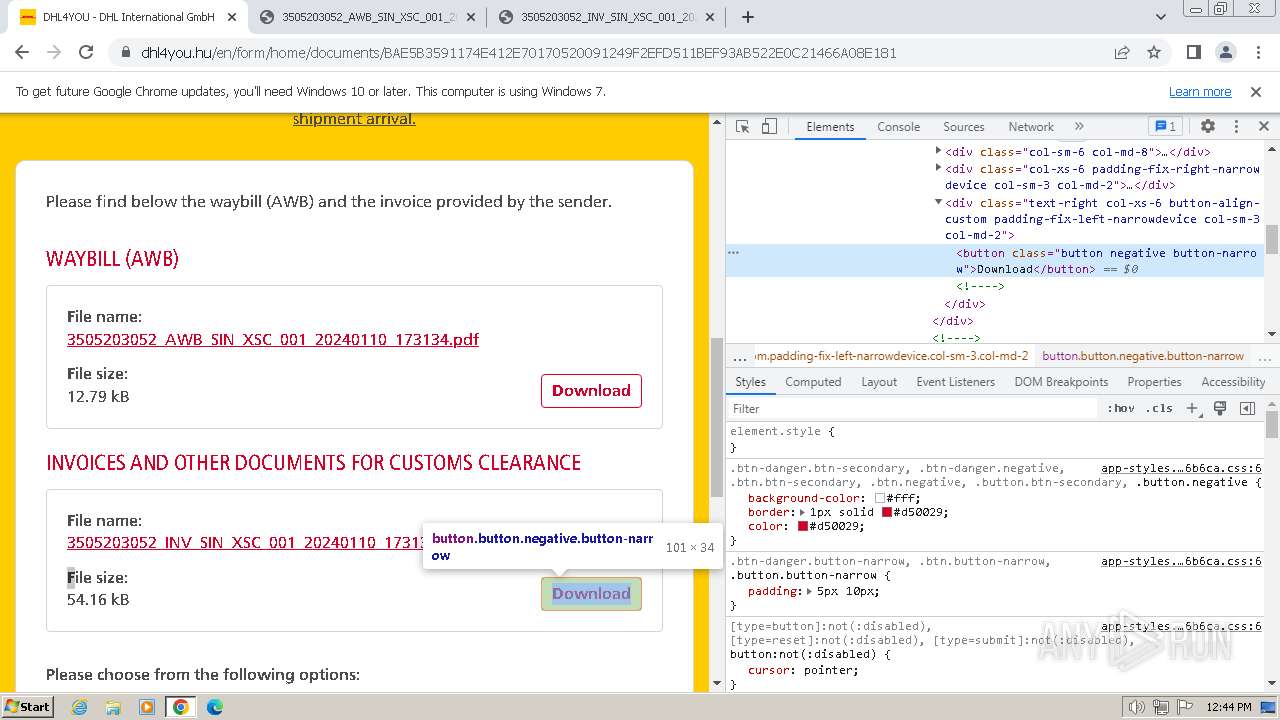The image size is (1280, 720).
Task: Open the color property #d50029 swatch
Action: [803, 526]
